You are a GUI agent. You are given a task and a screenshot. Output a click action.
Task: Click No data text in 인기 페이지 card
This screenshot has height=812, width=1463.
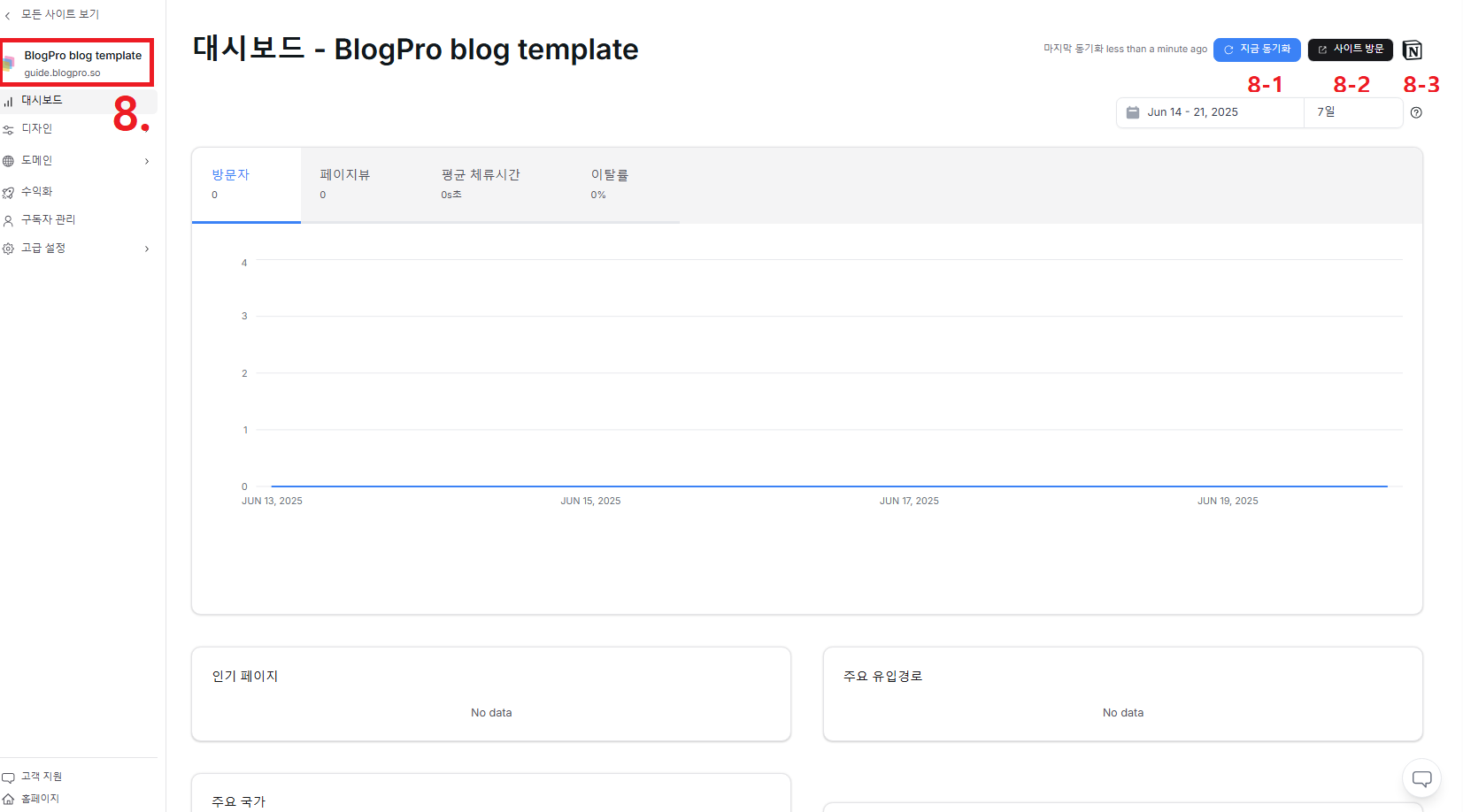coord(491,713)
